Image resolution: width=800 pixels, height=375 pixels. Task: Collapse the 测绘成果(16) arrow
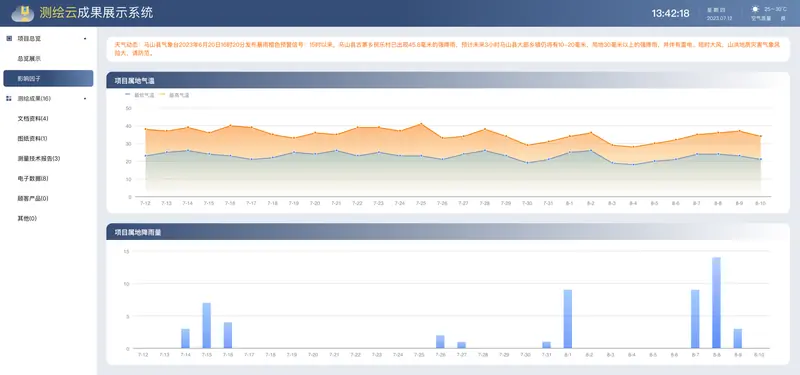(85, 98)
